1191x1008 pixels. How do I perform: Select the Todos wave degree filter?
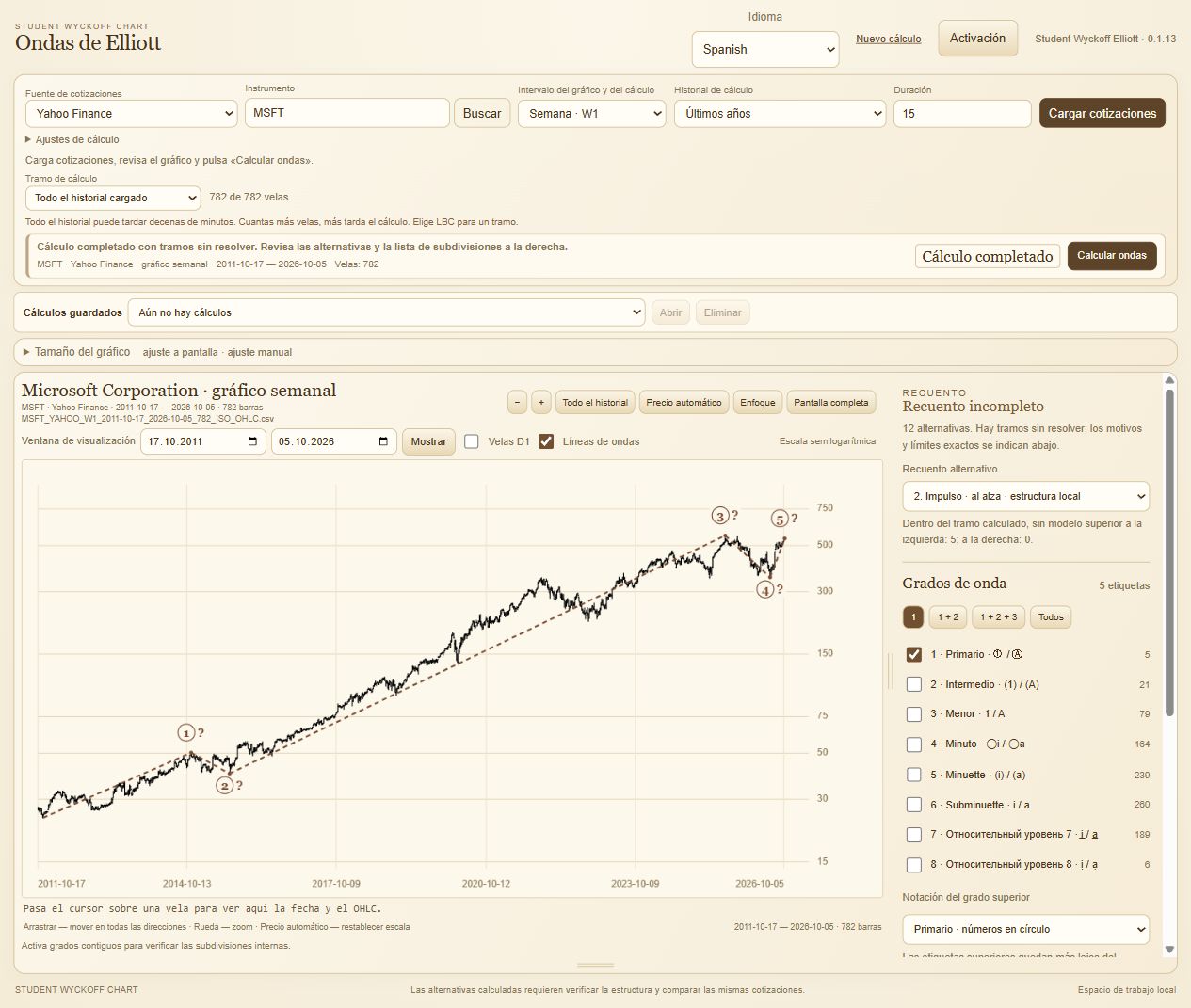pyautogui.click(x=1051, y=617)
